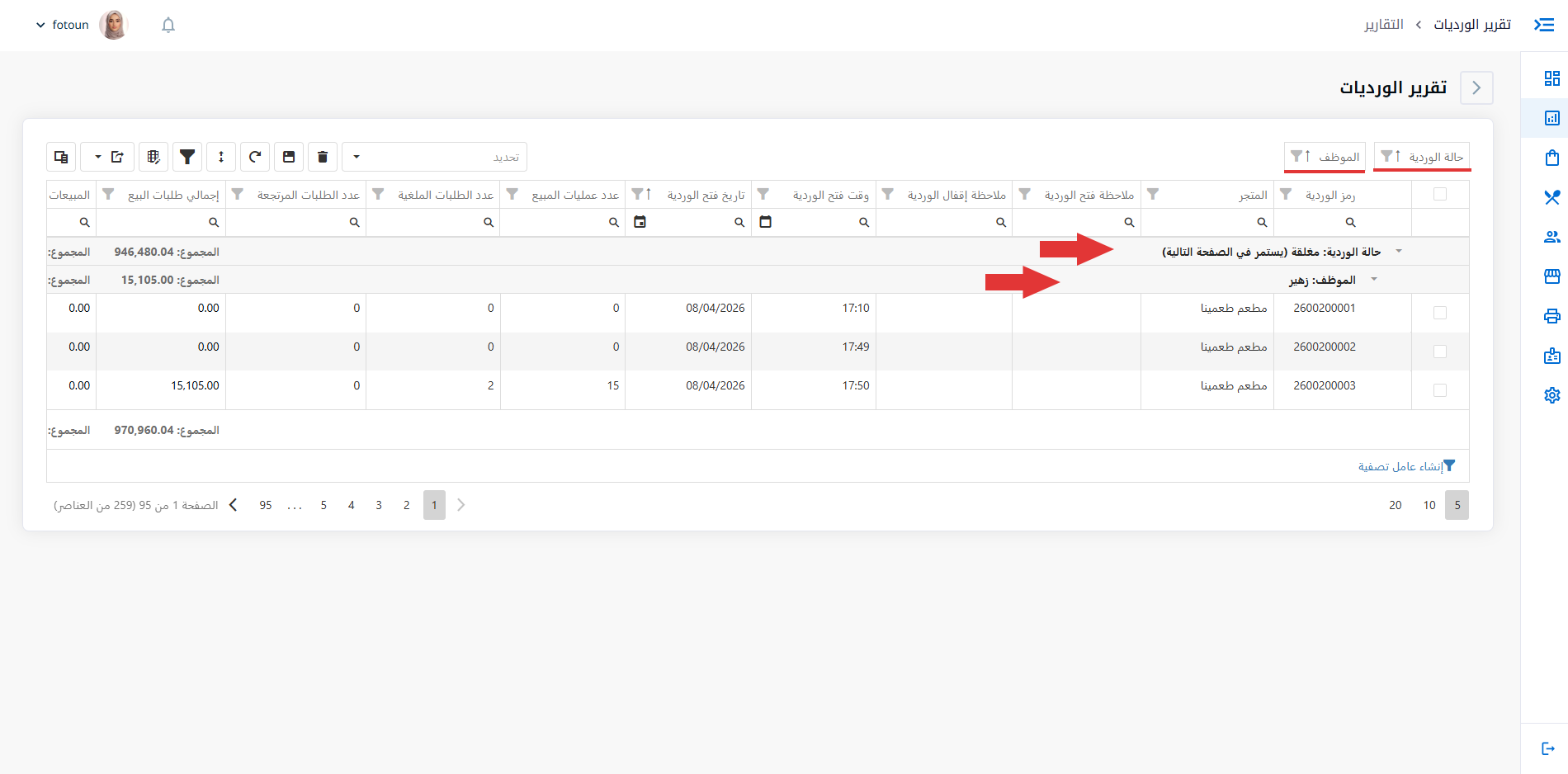Open the people icon in the sidebar
1568x774 pixels.
click(x=1551, y=237)
